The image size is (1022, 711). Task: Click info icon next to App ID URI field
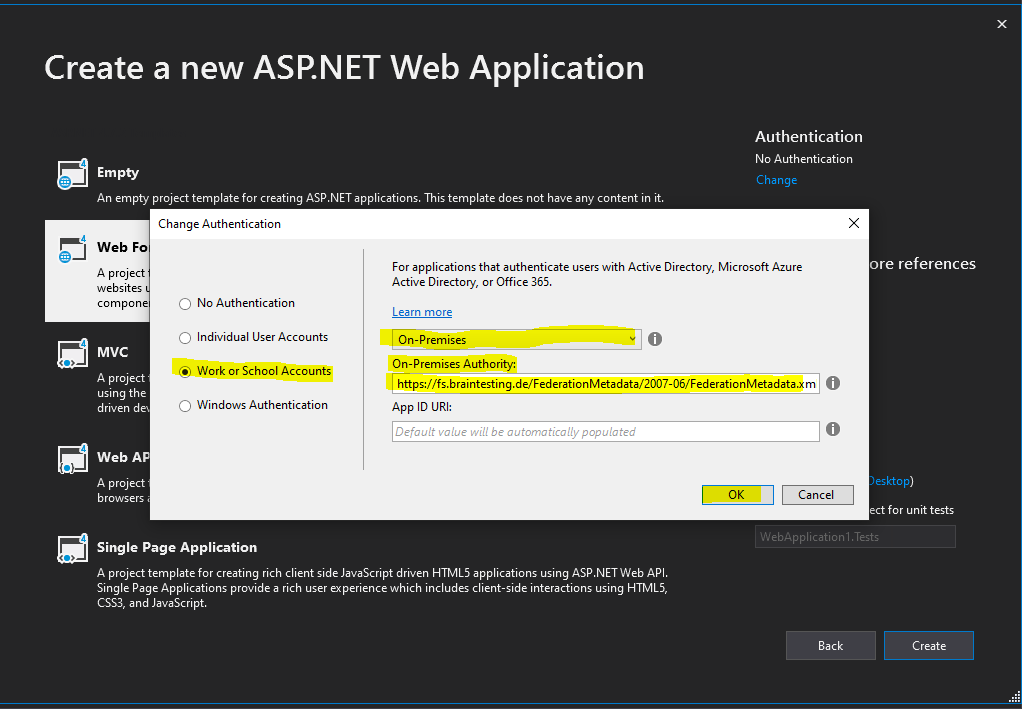(x=832, y=429)
